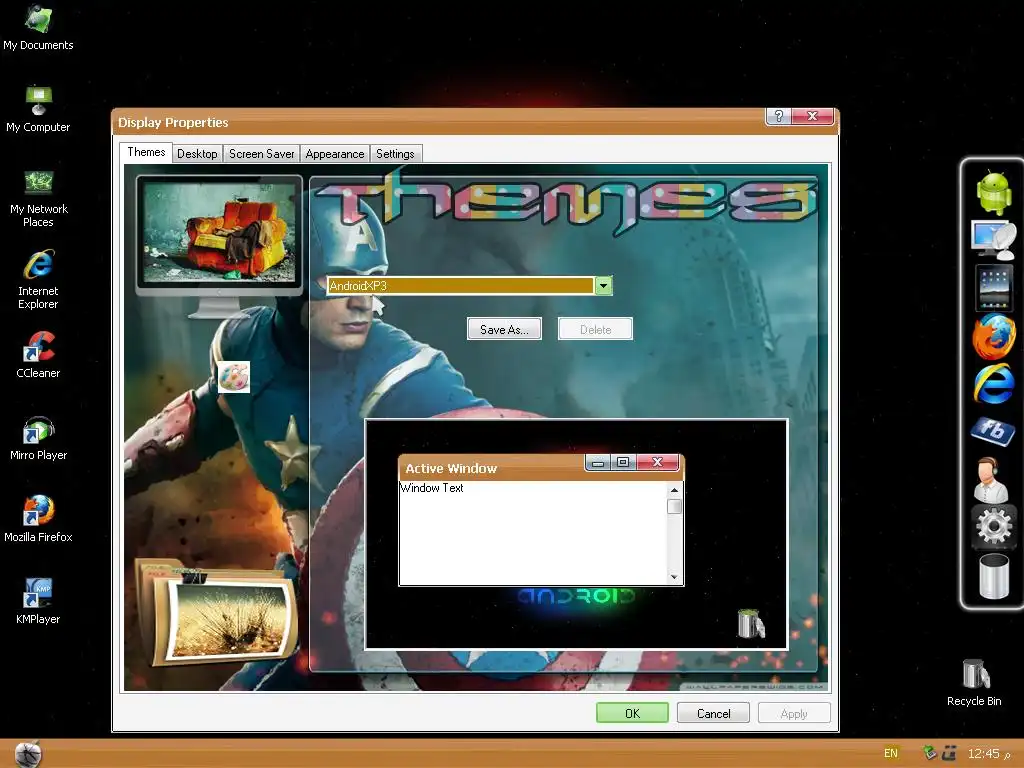Open the Recycle Bin on the desktop
The image size is (1024, 768).
click(974, 682)
